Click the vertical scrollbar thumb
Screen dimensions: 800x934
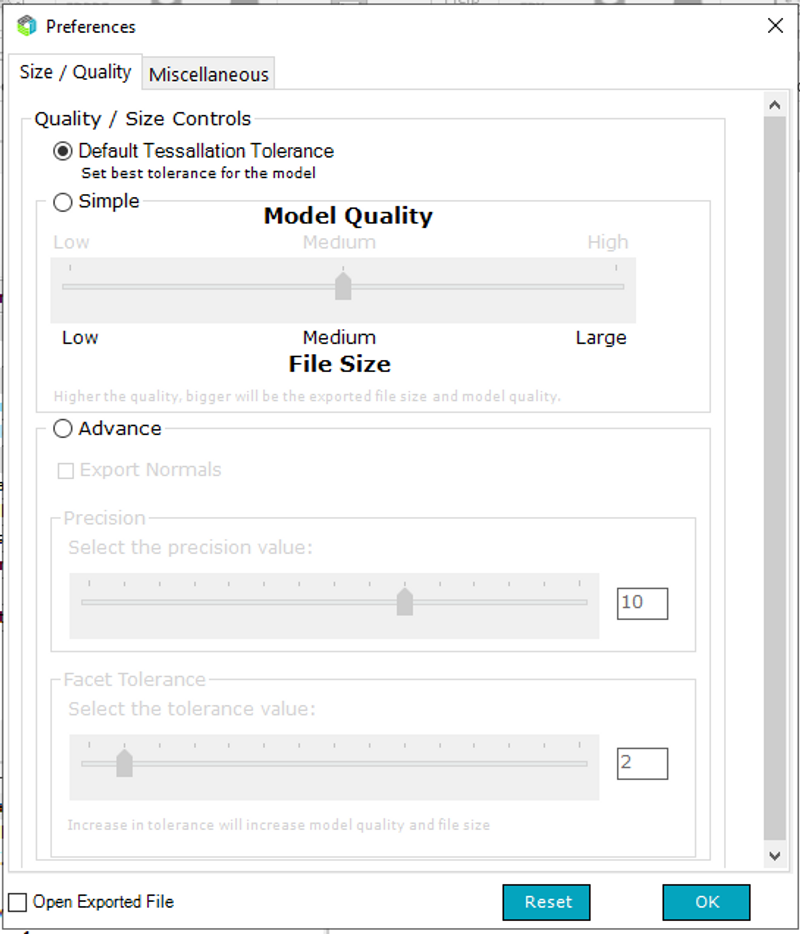pyautogui.click(x=775, y=478)
